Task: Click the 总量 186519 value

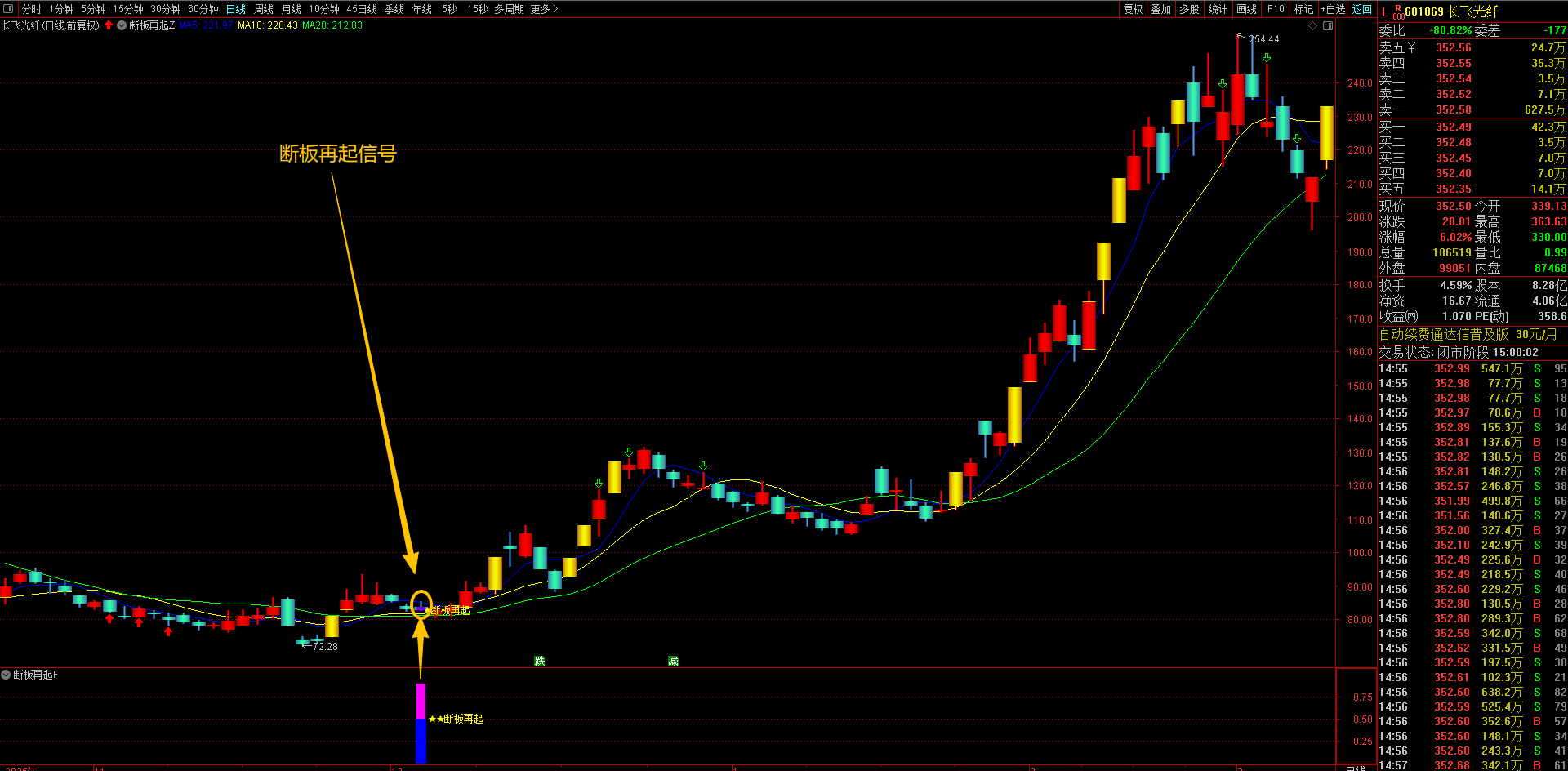Action: (x=1452, y=252)
